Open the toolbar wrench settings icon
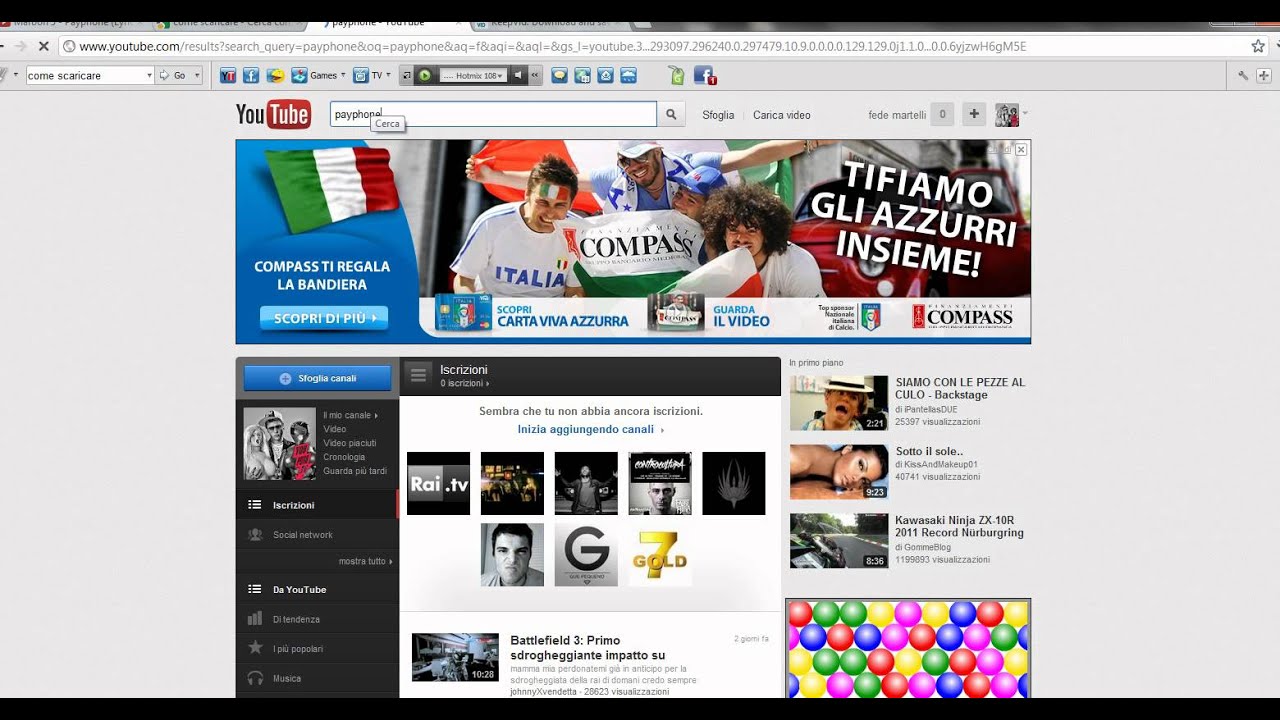 pos(1243,75)
